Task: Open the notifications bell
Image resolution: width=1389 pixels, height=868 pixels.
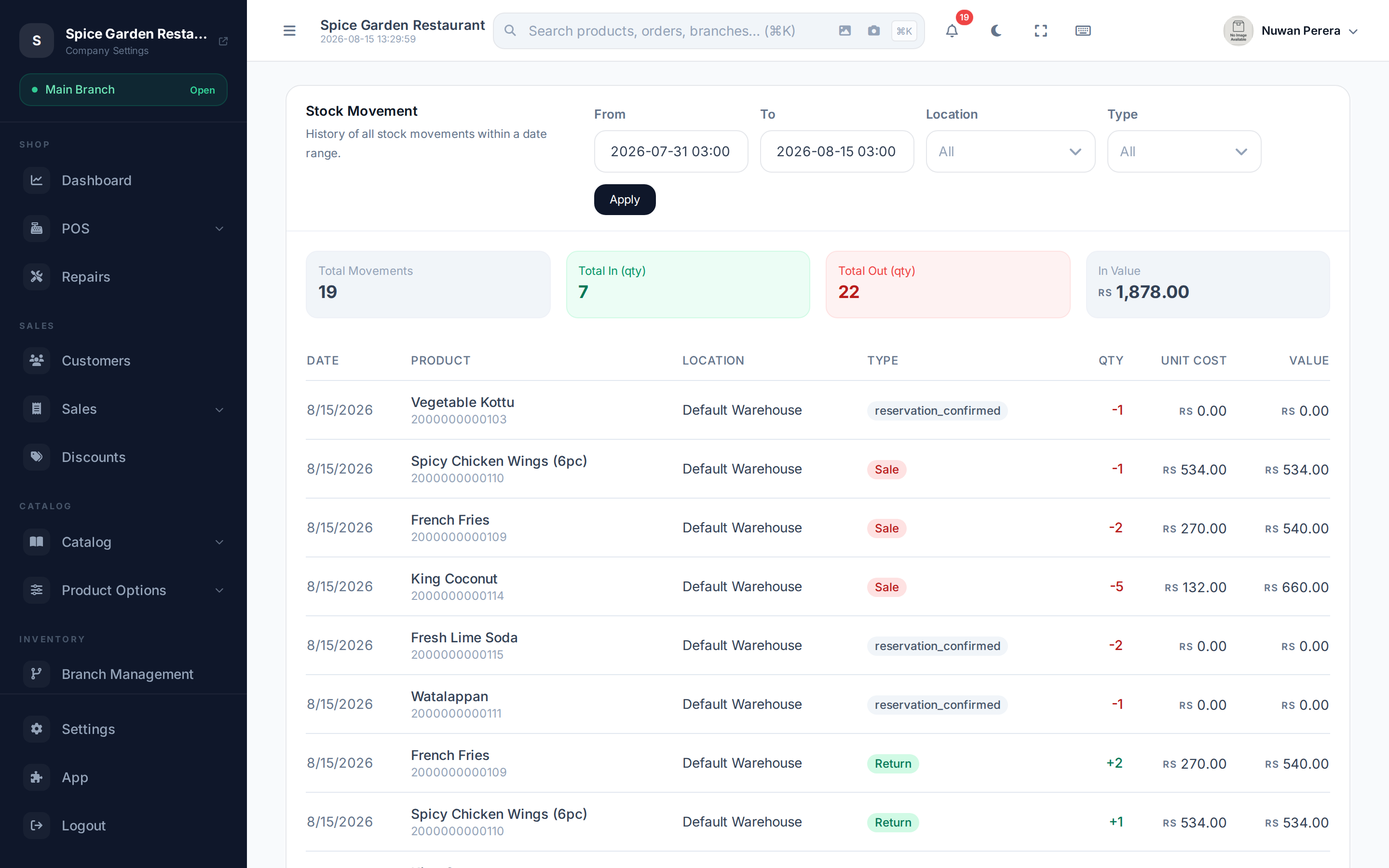Action: pyautogui.click(x=952, y=30)
